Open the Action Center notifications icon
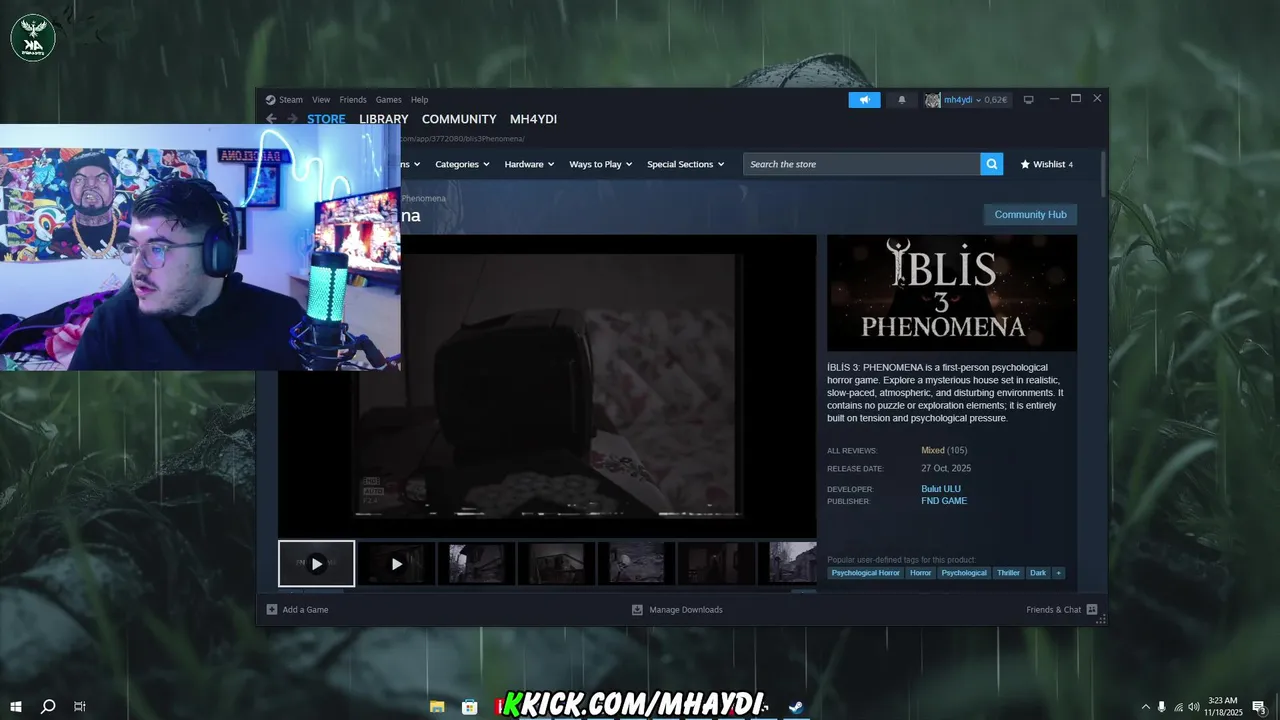This screenshot has width=1280, height=720. pyautogui.click(x=1259, y=706)
